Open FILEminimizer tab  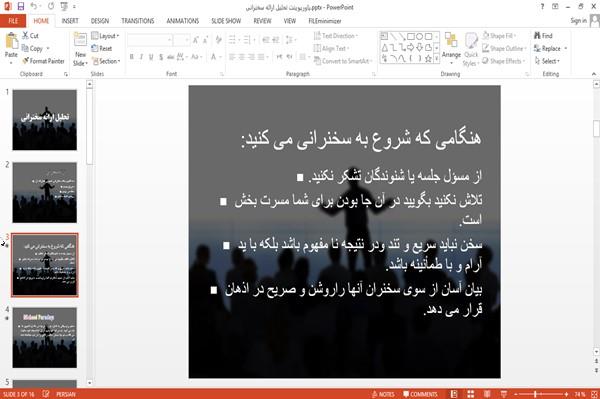pos(325,21)
